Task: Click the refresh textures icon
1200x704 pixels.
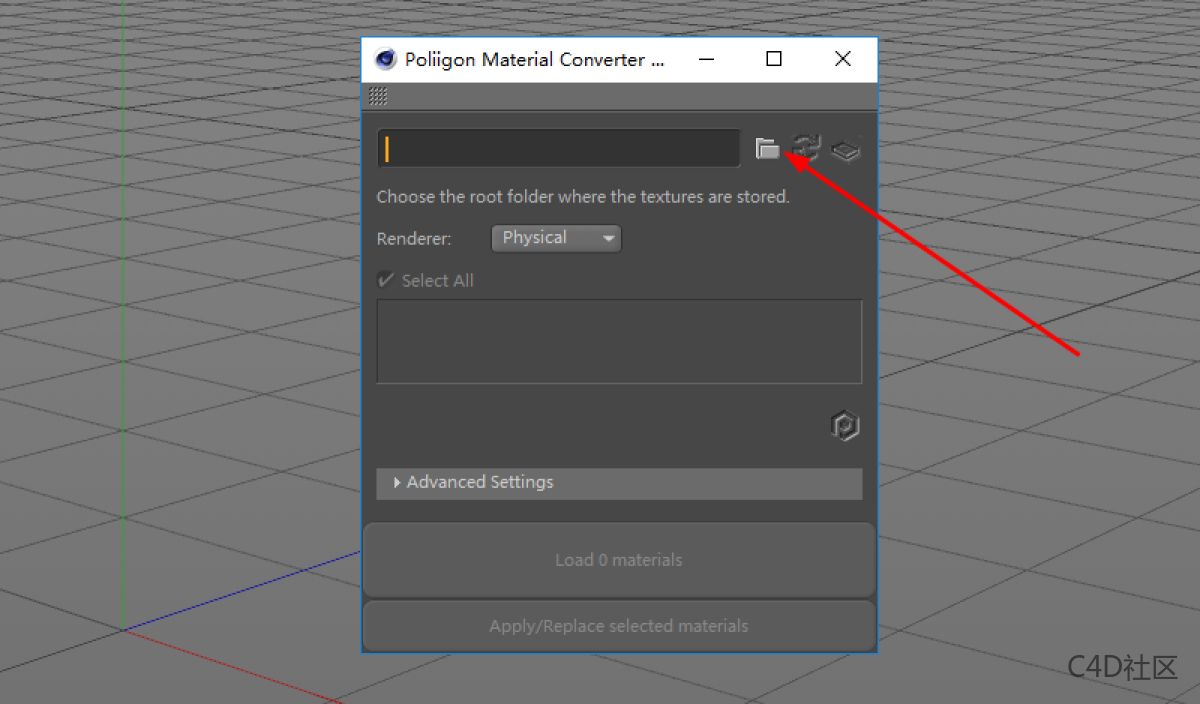Action: (806, 147)
